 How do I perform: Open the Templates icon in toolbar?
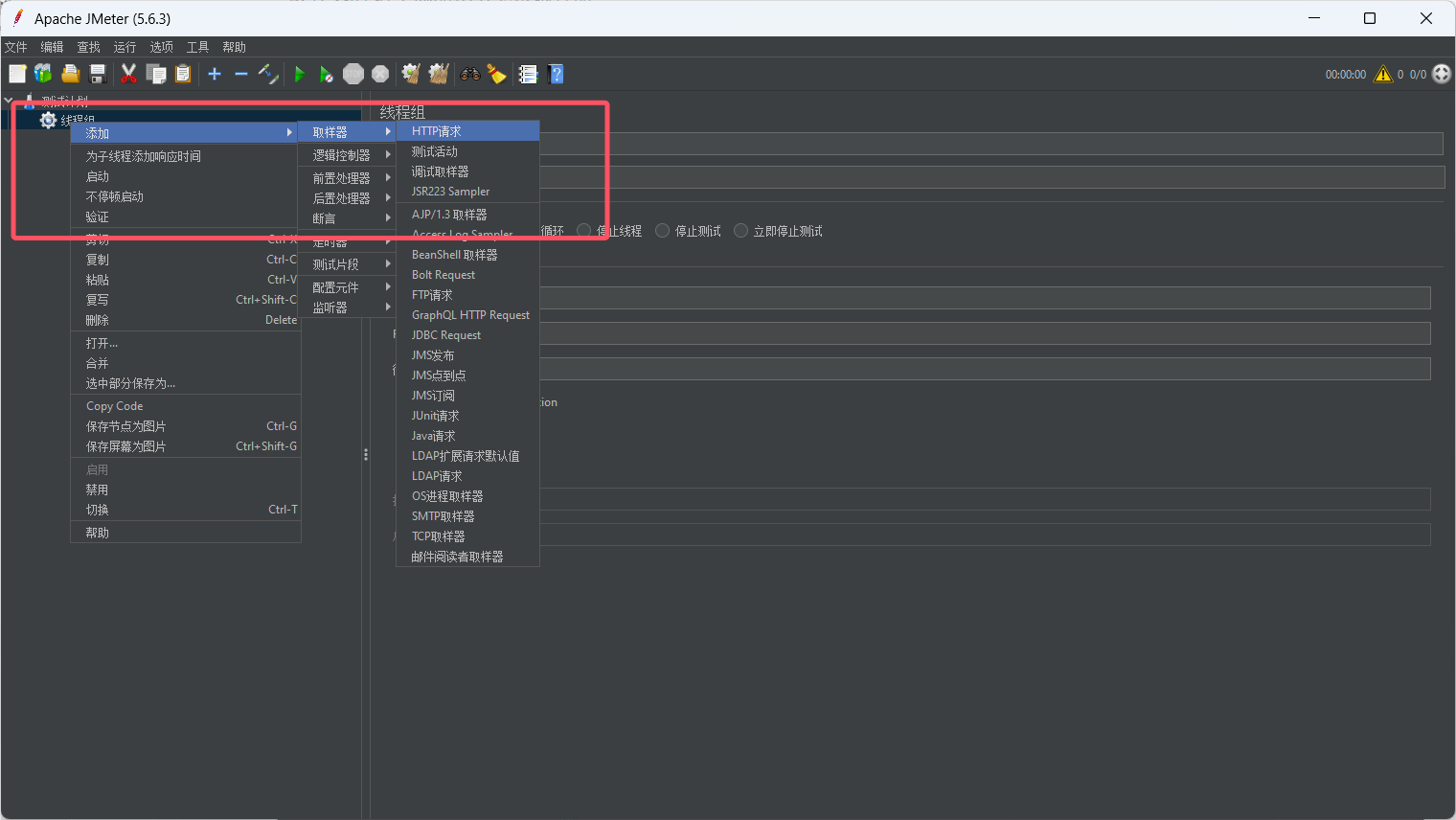[43, 74]
